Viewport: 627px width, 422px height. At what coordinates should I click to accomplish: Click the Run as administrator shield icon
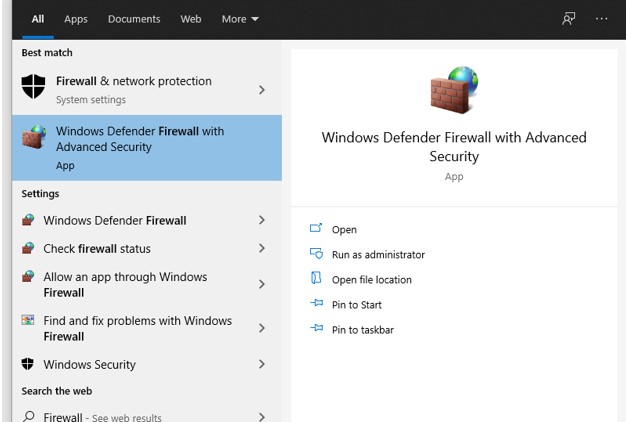click(x=316, y=253)
